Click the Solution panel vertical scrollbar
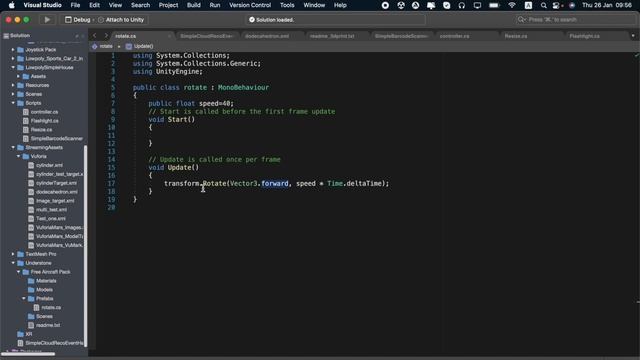Viewport: 640px width, 360px height. [x=85, y=245]
